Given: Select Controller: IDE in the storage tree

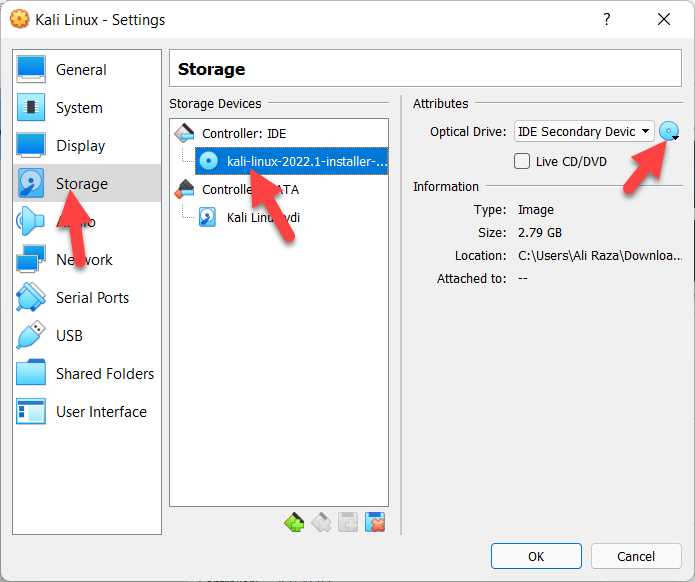Looking at the screenshot, I should click(x=243, y=133).
